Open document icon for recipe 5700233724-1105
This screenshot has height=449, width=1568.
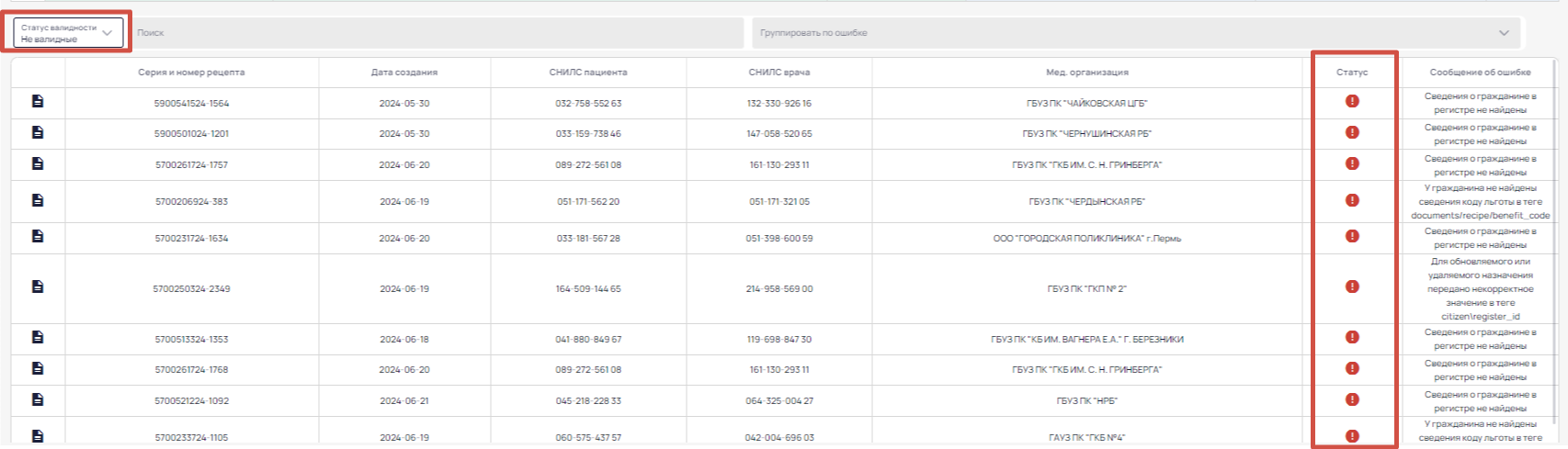coord(38,436)
